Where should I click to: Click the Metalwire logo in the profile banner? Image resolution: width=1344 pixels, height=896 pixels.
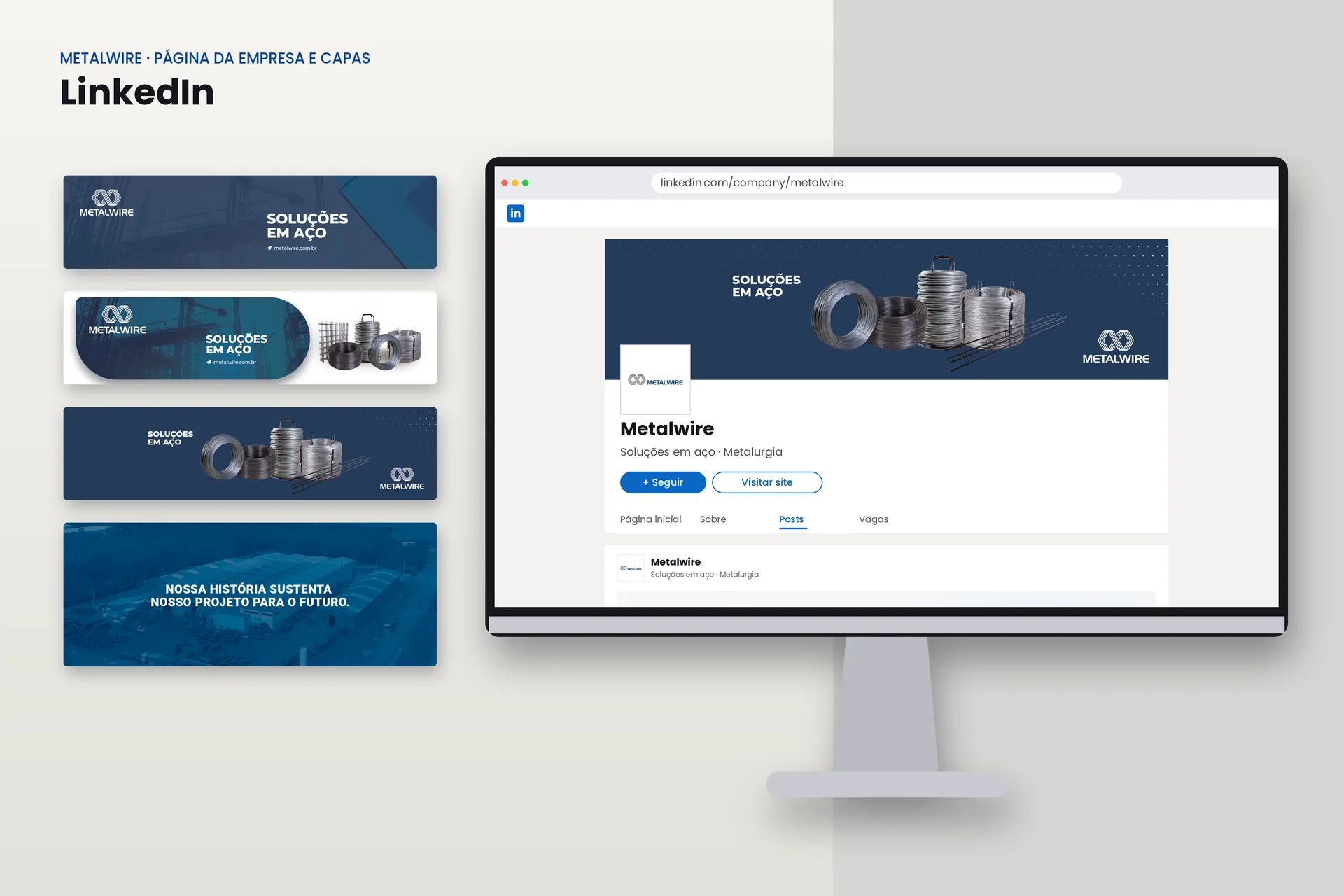pyautogui.click(x=1116, y=347)
